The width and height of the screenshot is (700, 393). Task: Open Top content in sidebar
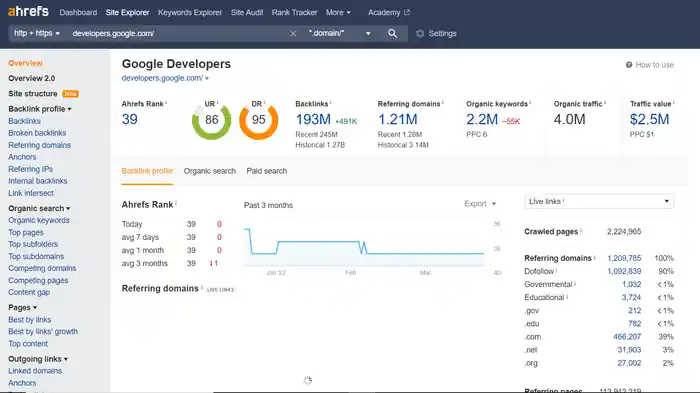(x=28, y=344)
